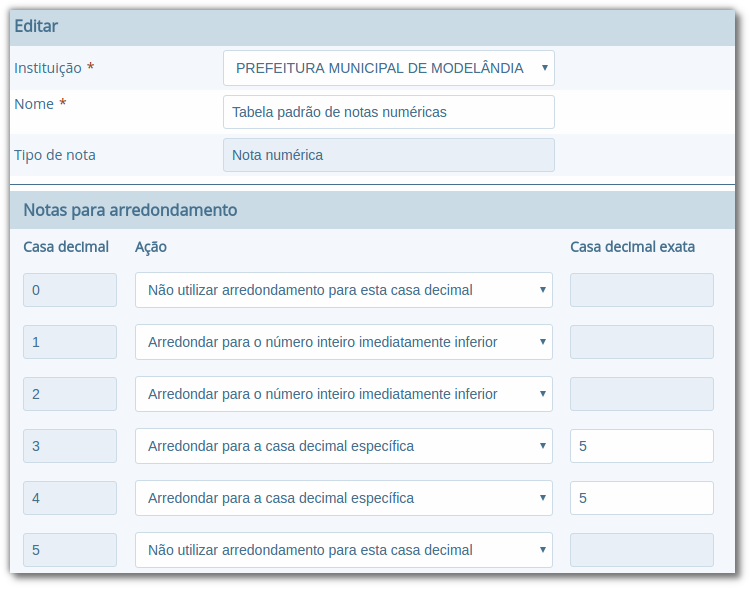Edit exact decimal field for row 3
This screenshot has width=751, height=589.
pos(641,446)
